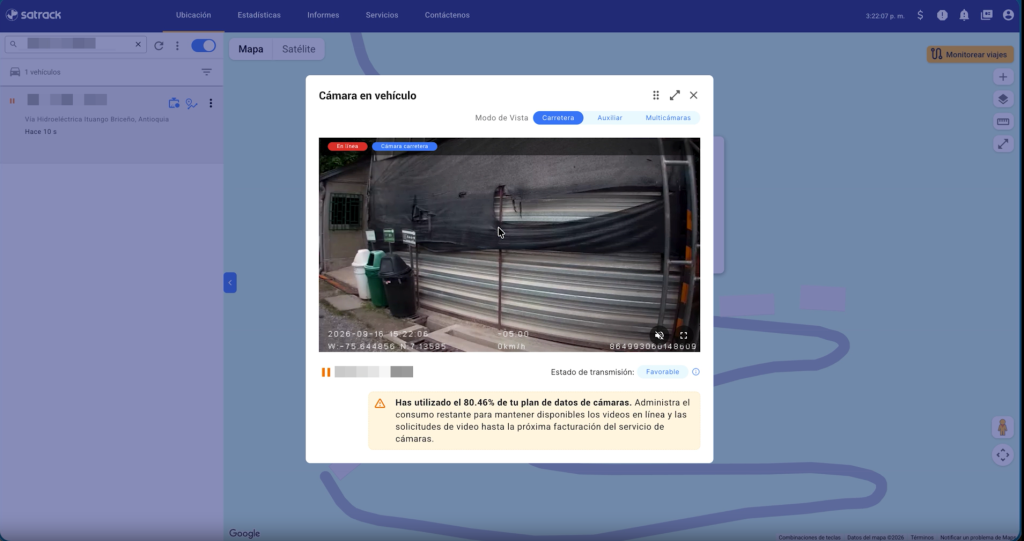Select the map ruler measure tool

1002,122
